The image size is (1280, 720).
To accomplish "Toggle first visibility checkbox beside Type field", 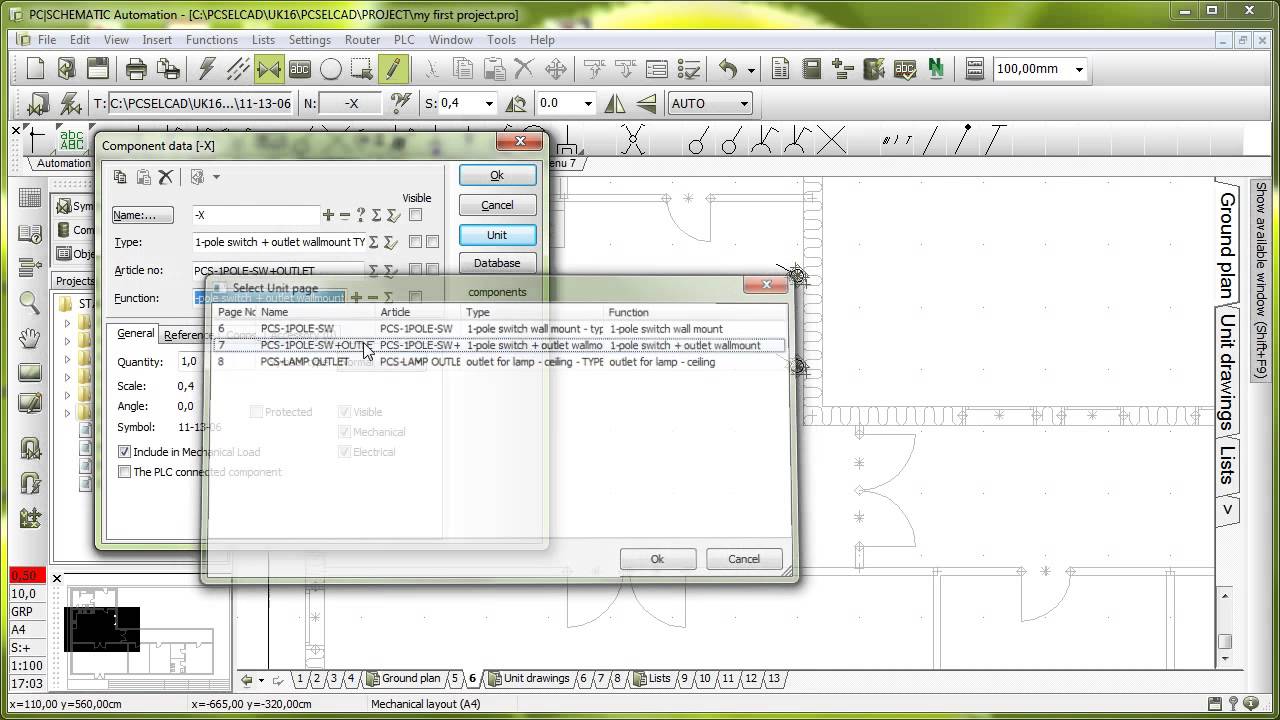I will 415,242.
